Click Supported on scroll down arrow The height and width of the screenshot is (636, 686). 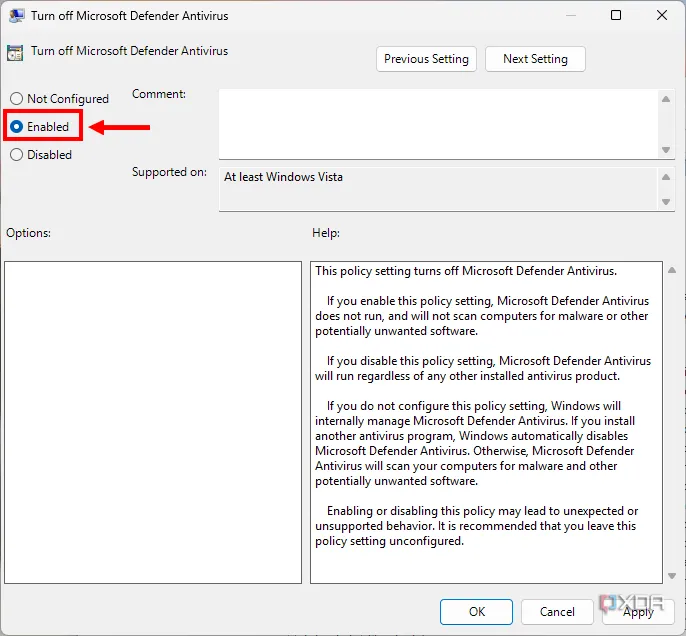(666, 202)
